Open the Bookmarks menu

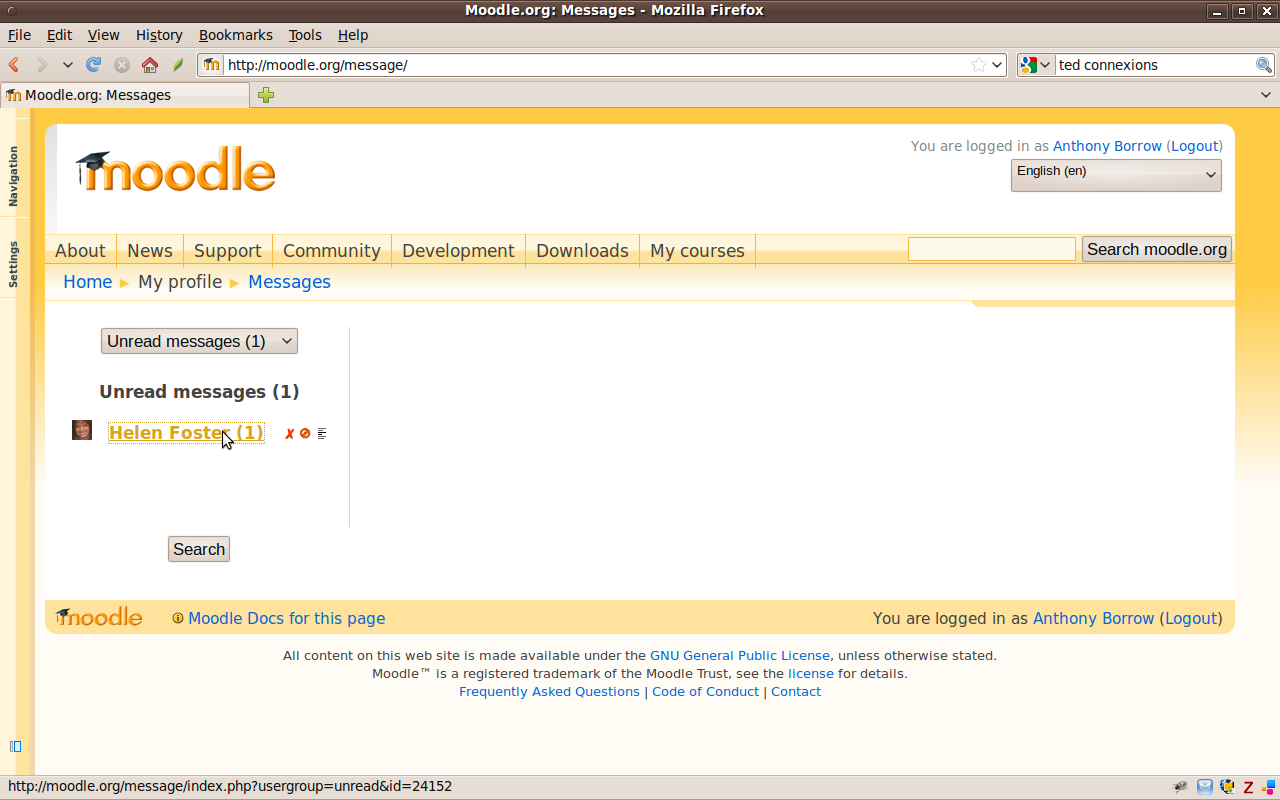[236, 35]
